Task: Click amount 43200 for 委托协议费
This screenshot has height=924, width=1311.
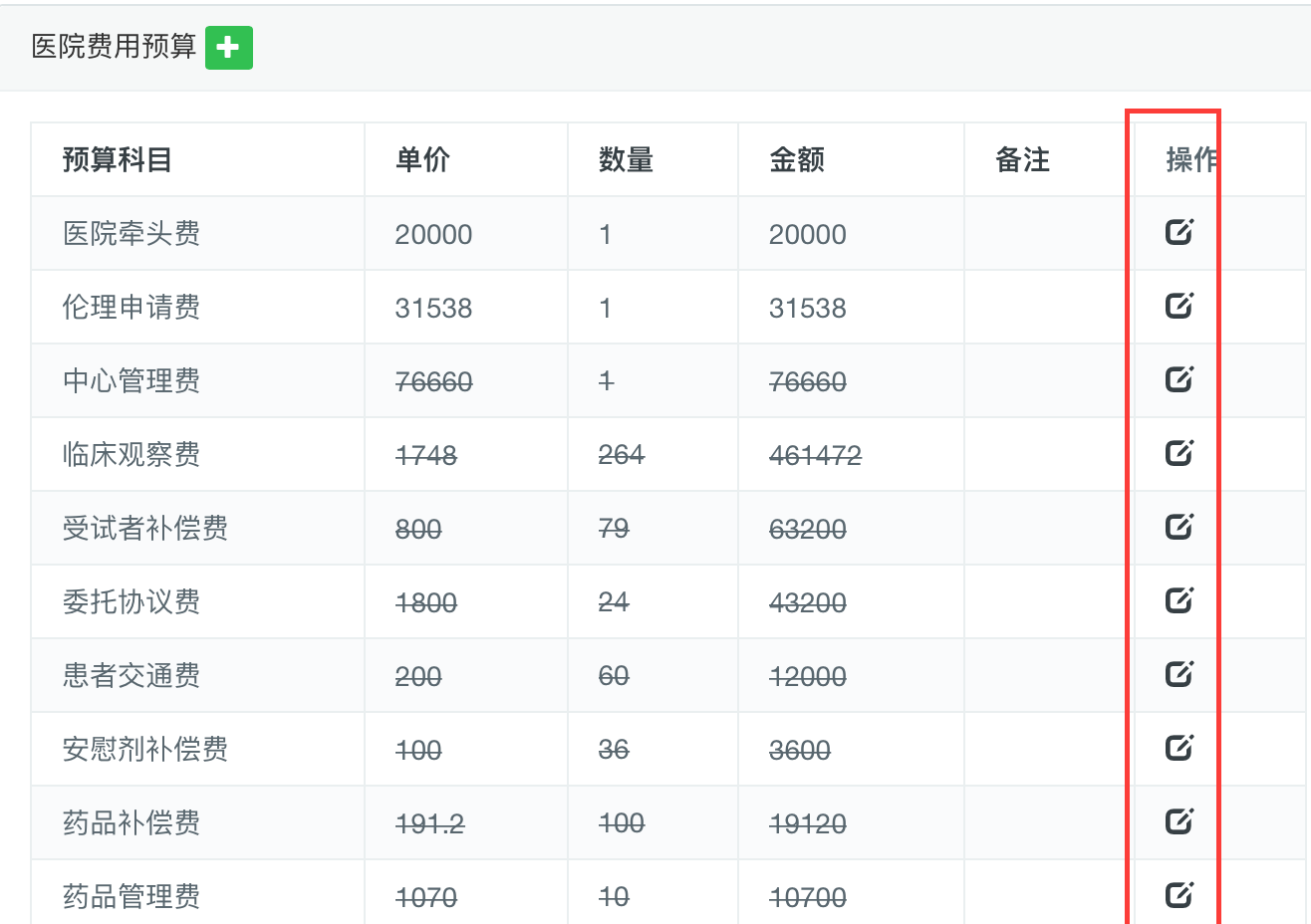Action: [808, 603]
